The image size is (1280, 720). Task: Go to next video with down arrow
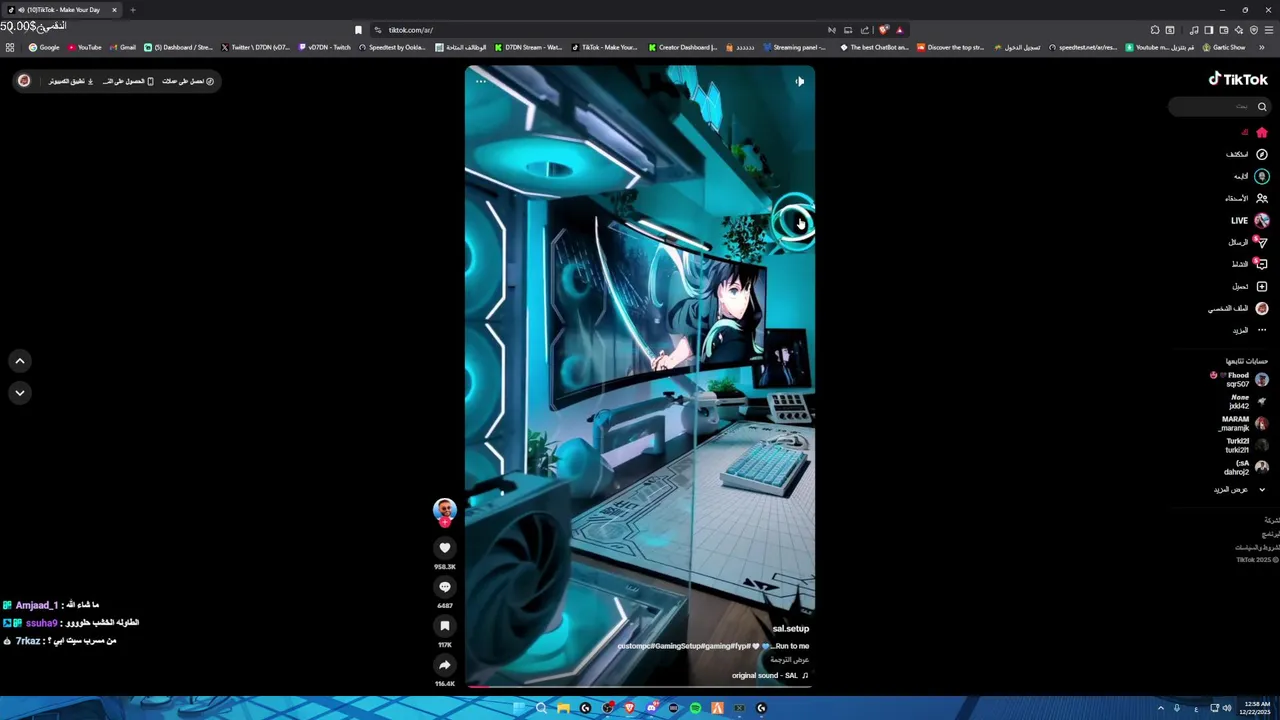(20, 393)
